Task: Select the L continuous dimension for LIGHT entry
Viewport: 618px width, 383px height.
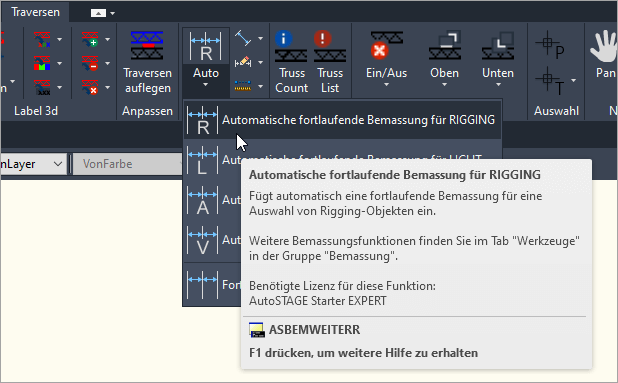Action: pos(342,159)
